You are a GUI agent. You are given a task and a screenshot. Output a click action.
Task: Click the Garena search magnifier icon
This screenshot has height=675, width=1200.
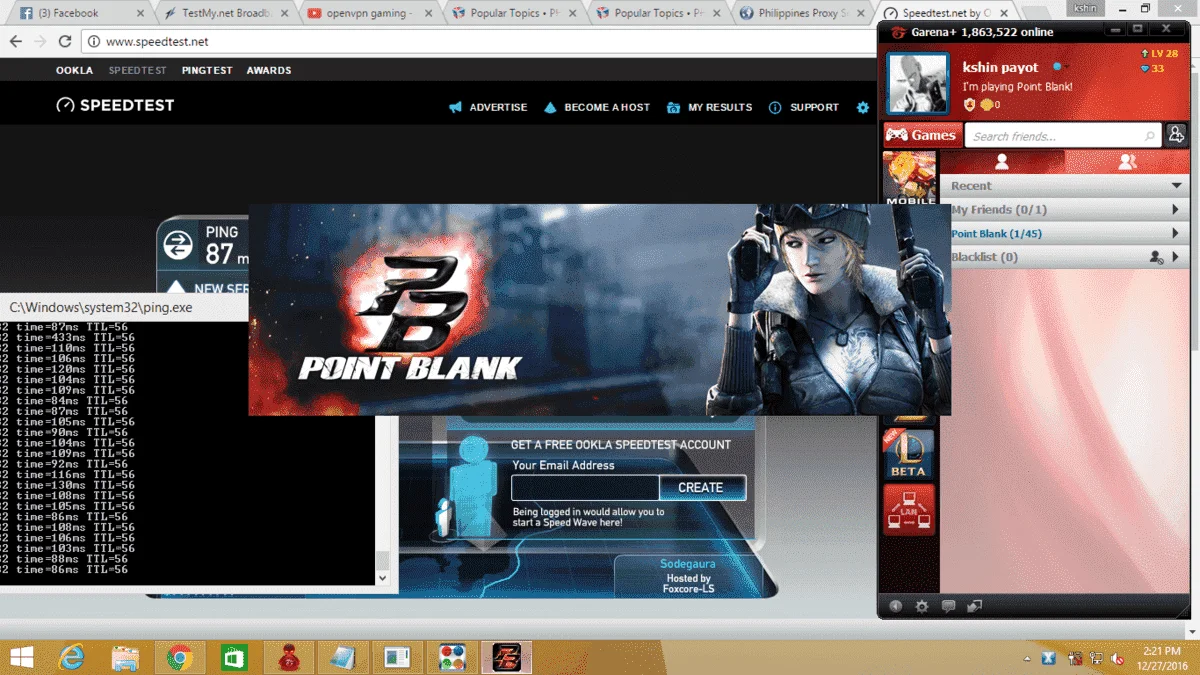pos(1150,136)
